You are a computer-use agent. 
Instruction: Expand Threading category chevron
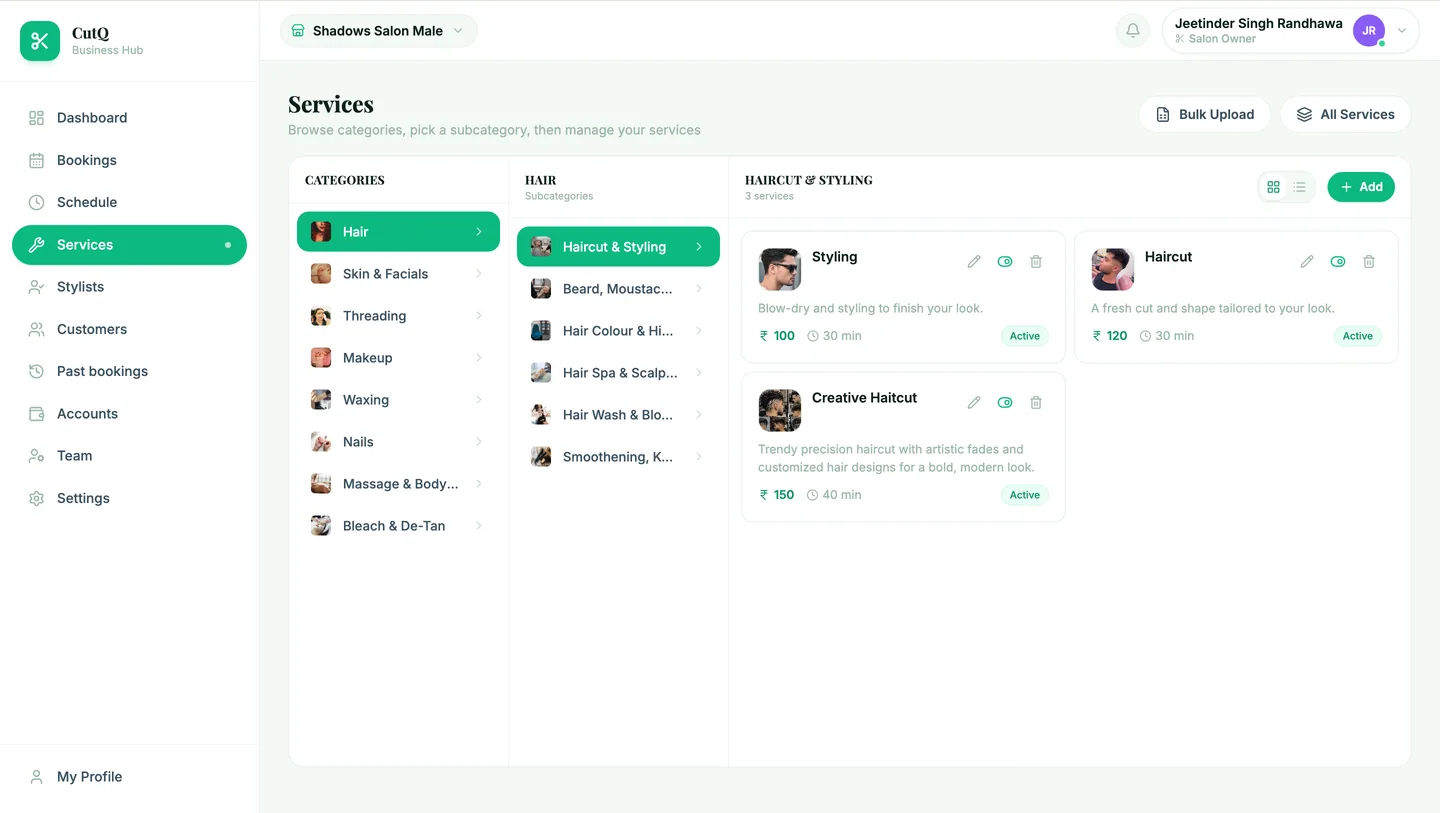[479, 316]
